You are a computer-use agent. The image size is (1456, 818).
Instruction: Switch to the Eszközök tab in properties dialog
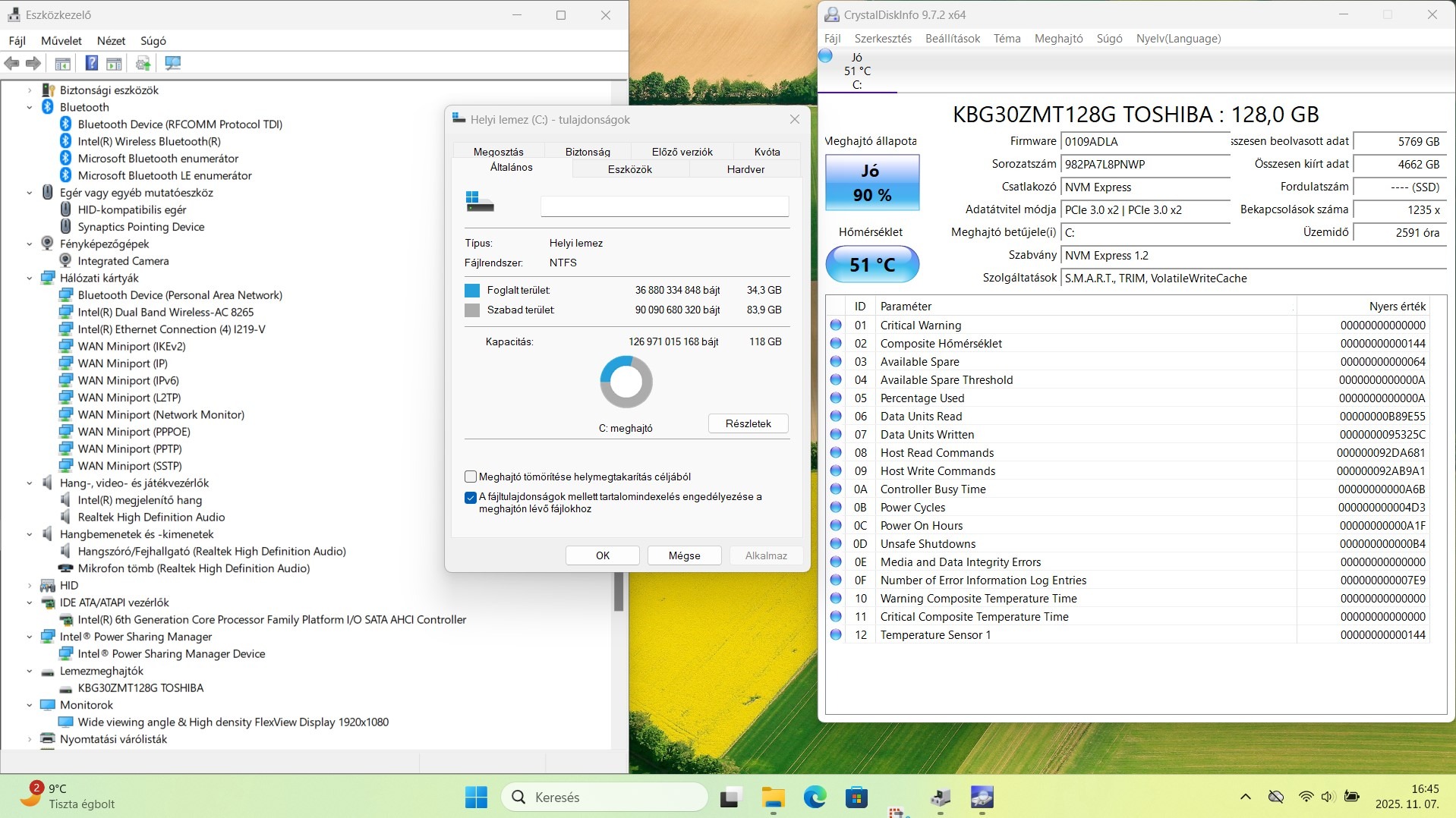coord(630,169)
